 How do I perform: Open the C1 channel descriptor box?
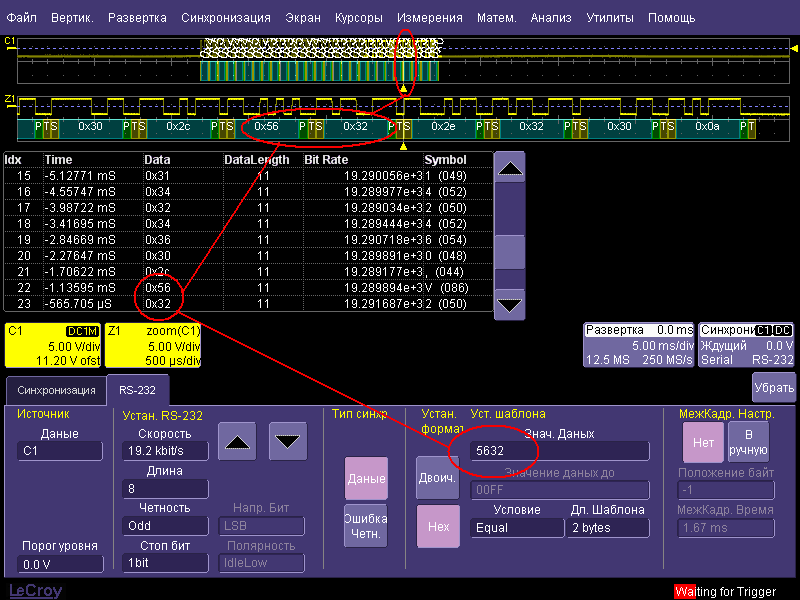coord(51,346)
